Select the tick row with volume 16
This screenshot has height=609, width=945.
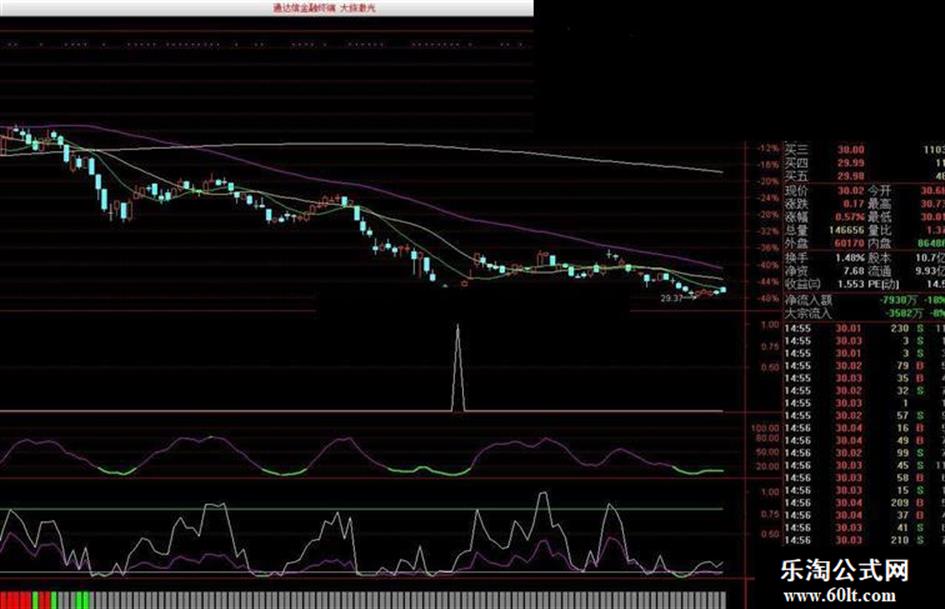pos(864,429)
